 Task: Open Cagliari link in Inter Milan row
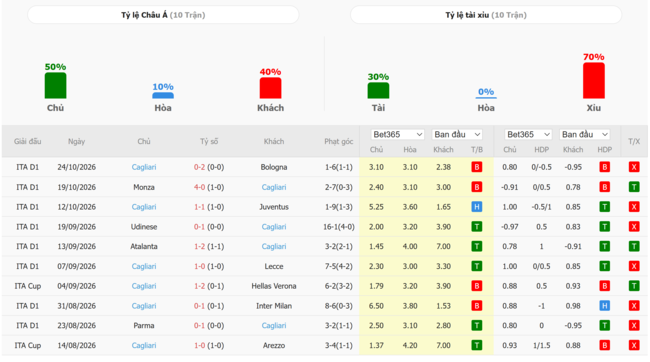(x=144, y=306)
